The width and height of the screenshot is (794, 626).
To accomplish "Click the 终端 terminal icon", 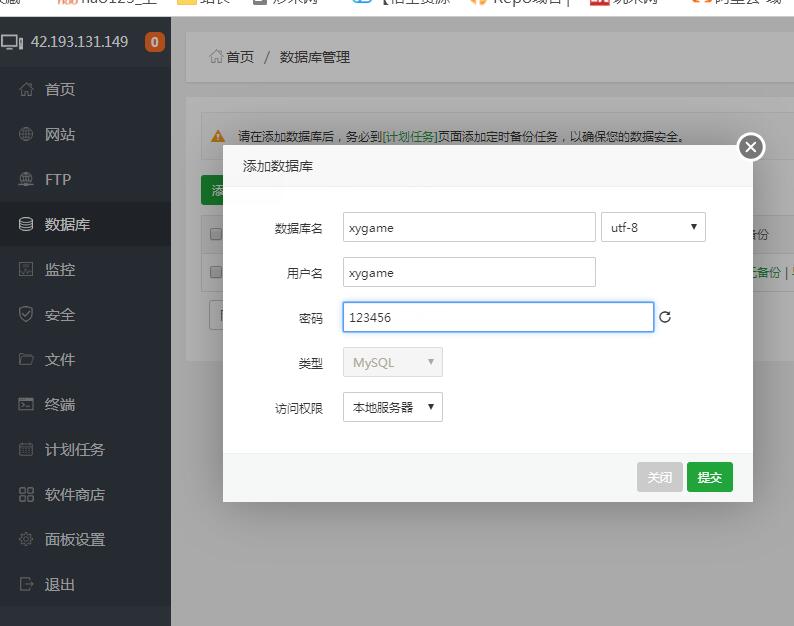I will point(26,405).
